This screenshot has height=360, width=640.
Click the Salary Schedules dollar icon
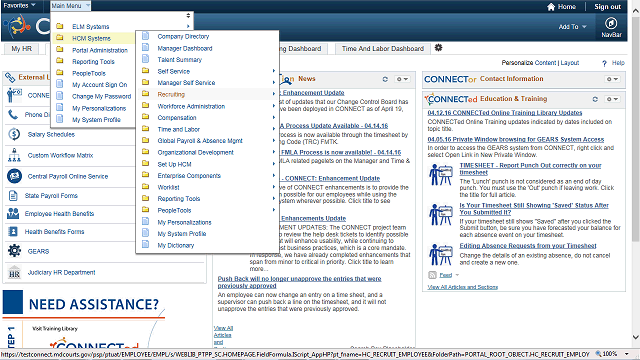tap(14, 134)
